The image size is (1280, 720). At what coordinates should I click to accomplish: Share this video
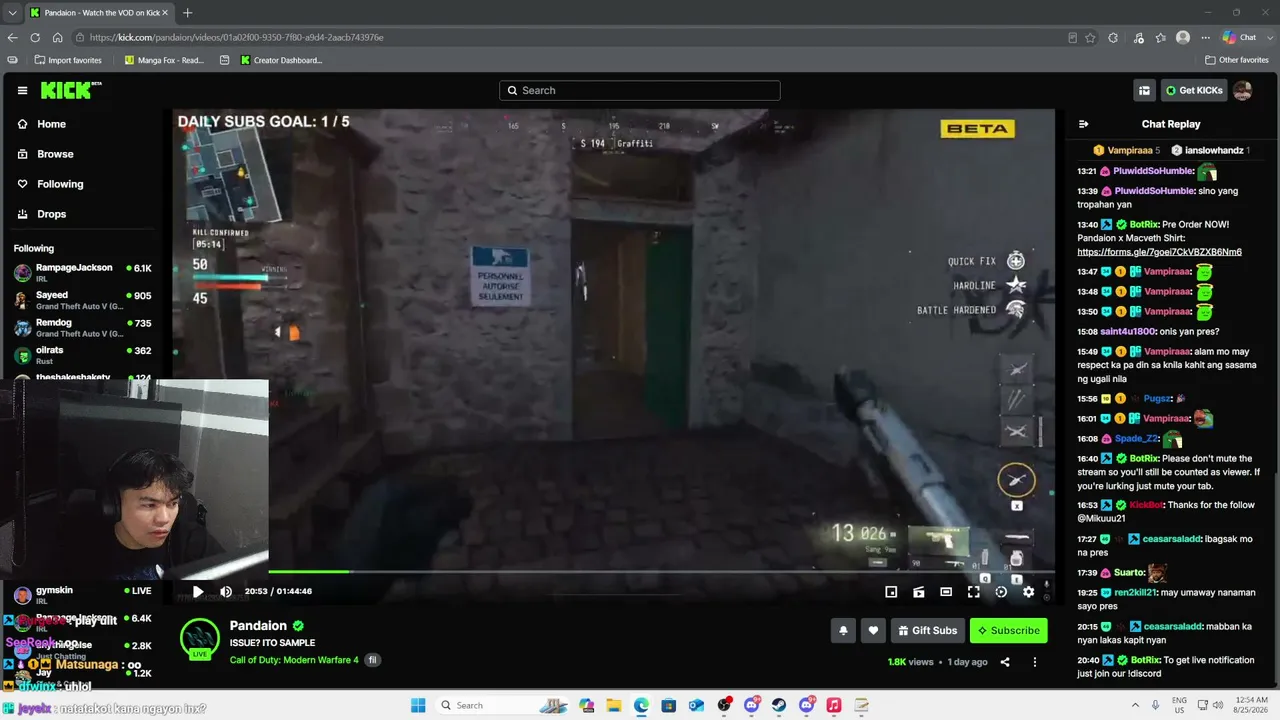point(1005,662)
